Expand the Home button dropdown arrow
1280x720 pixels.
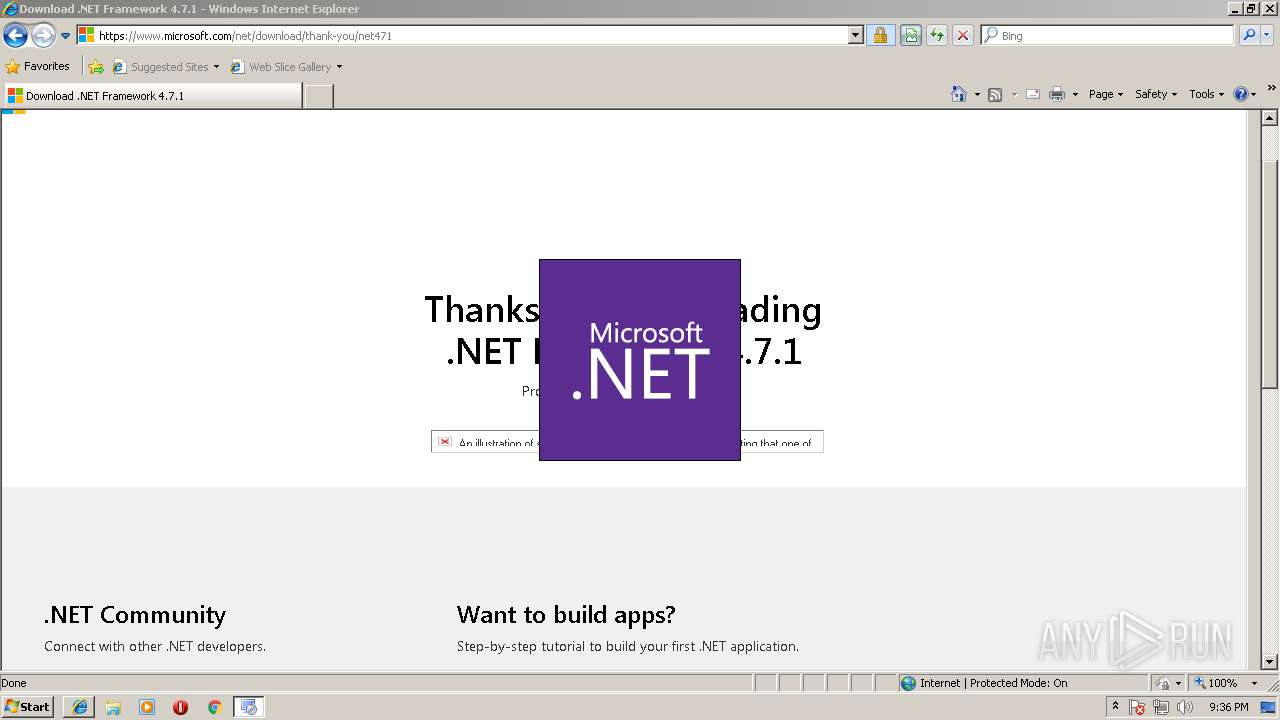click(977, 94)
